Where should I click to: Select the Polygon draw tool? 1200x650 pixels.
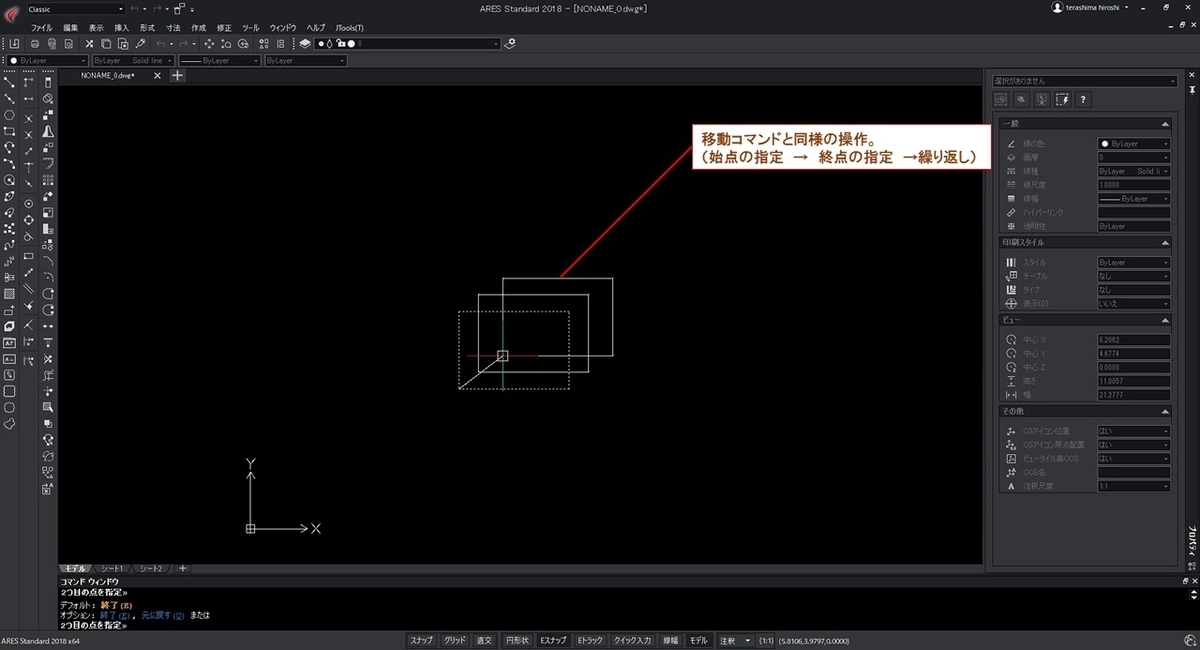coord(9,114)
